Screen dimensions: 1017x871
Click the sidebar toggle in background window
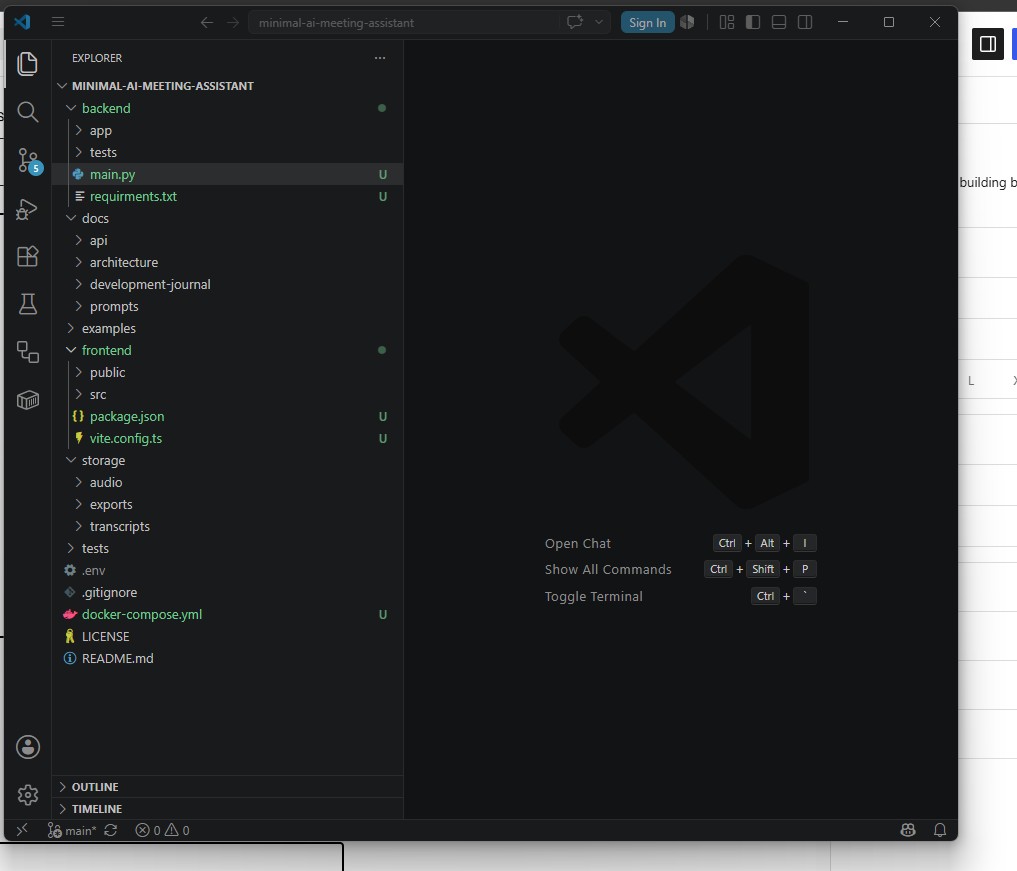[988, 44]
